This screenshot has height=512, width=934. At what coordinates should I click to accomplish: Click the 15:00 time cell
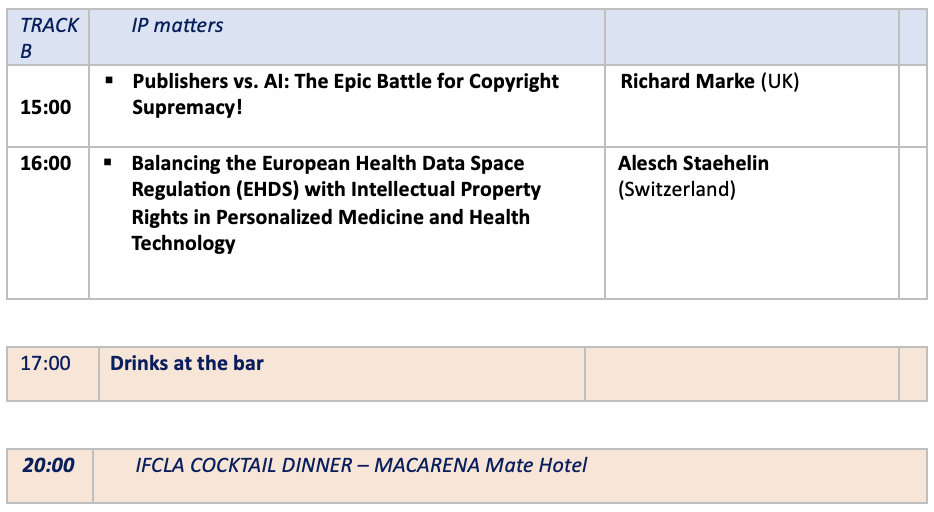[48, 106]
